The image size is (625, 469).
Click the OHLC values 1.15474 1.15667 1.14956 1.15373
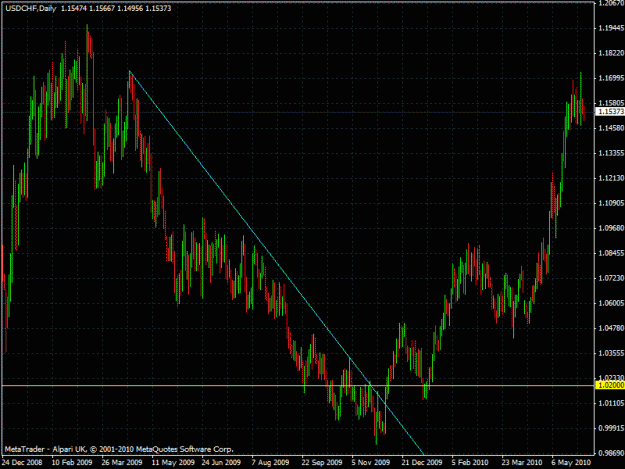click(116, 8)
